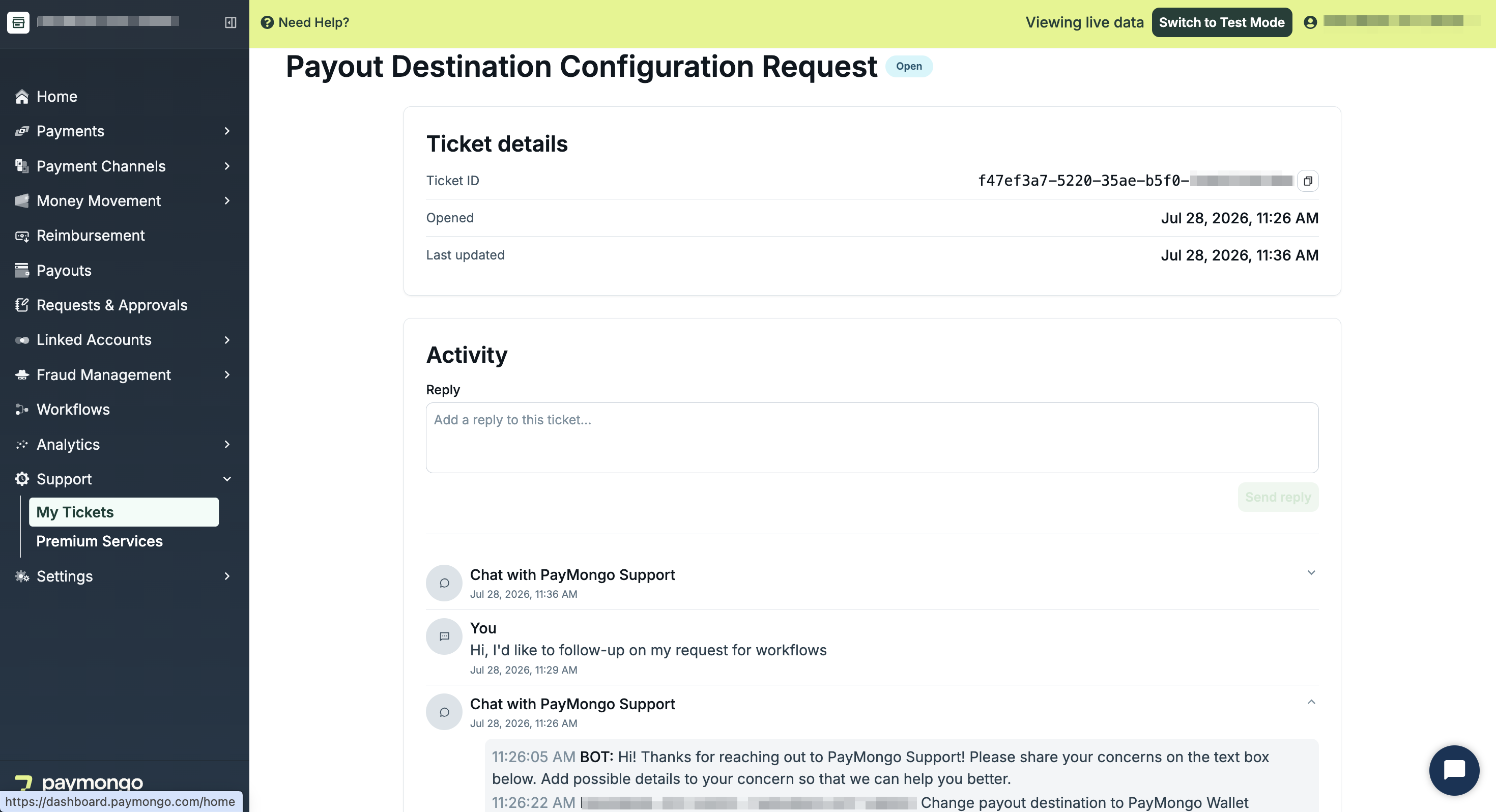Click the Home icon in sidebar

[22, 97]
